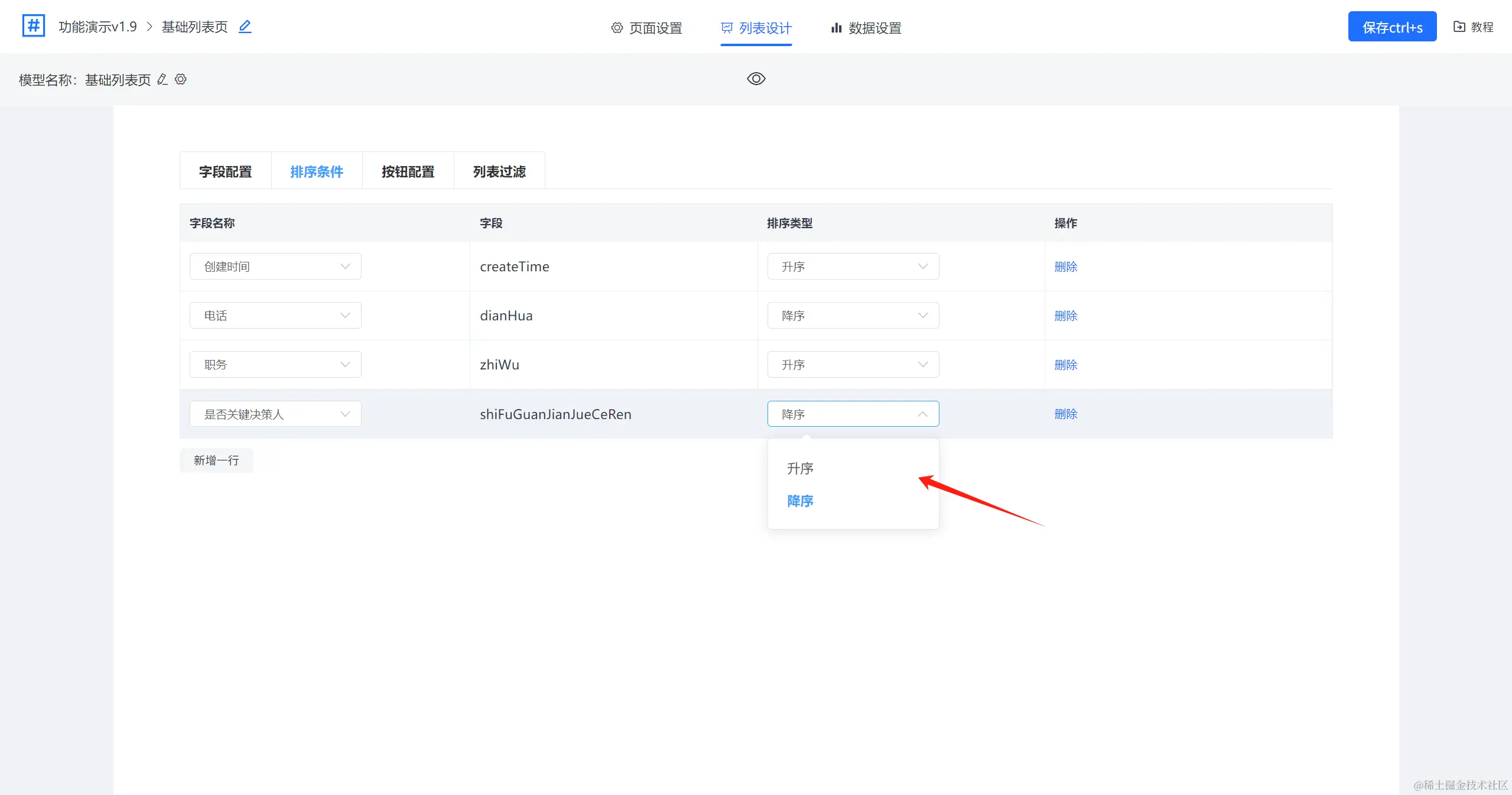Select 升序 option in open dropdown
Screen dimensions: 1512x795
800,469
